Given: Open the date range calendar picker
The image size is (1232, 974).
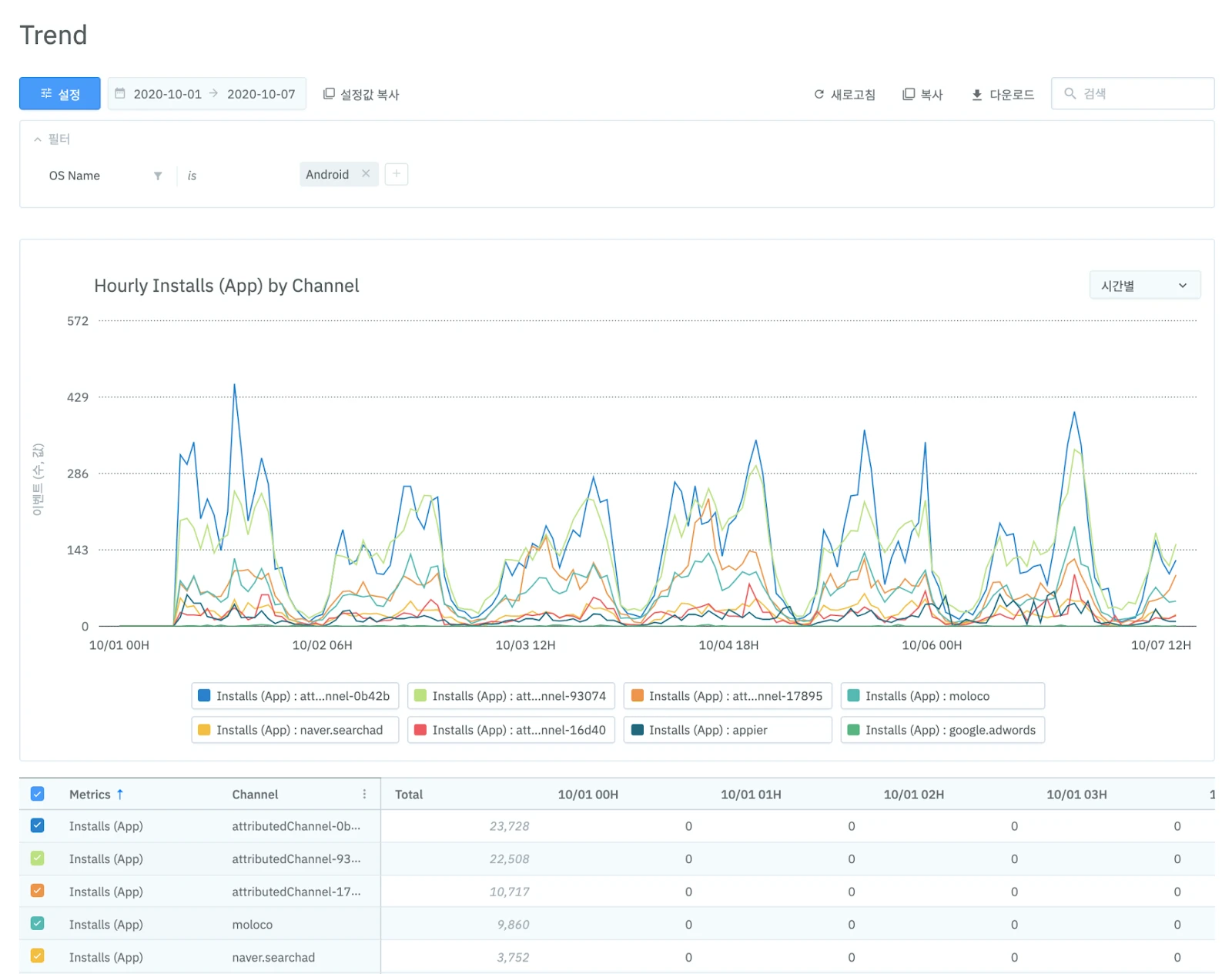Looking at the screenshot, I should pyautogui.click(x=120, y=94).
